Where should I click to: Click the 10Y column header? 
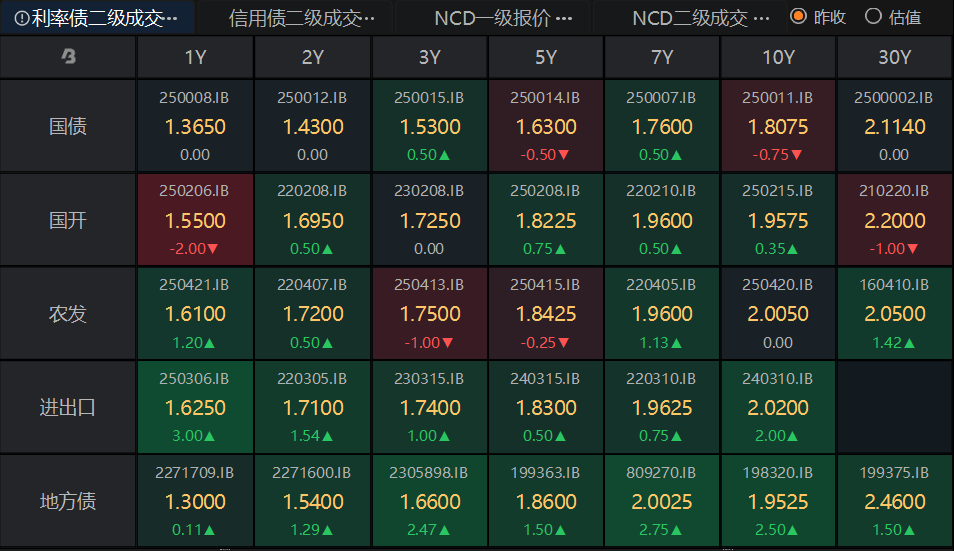click(778, 57)
